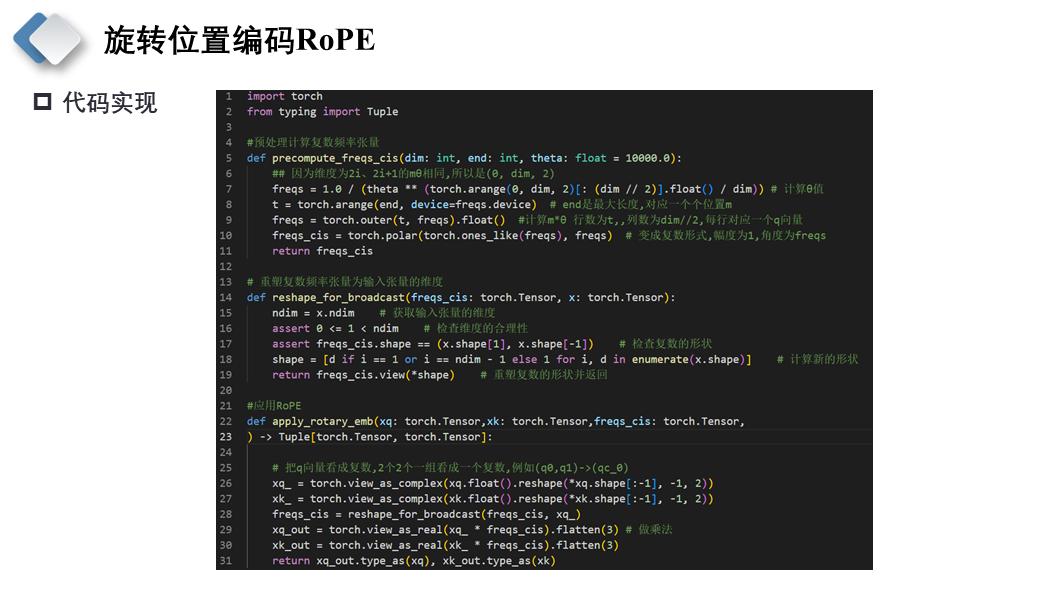Click the line starting 'shape = [d if i == 1'
The width and height of the screenshot is (1056, 595).
pyautogui.click(x=565, y=360)
